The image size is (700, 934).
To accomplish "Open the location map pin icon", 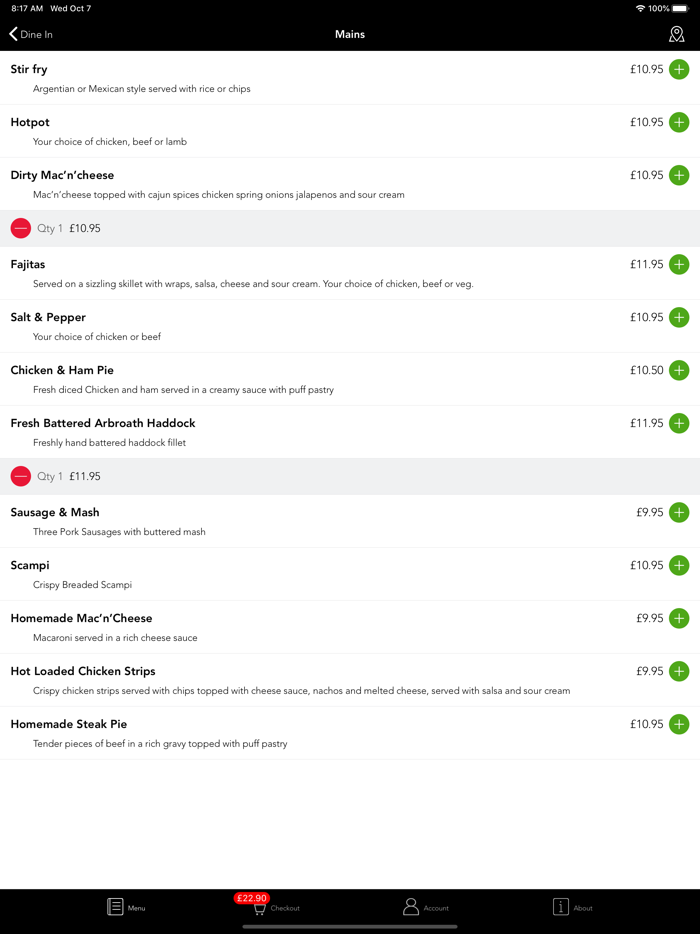I will click(677, 34).
